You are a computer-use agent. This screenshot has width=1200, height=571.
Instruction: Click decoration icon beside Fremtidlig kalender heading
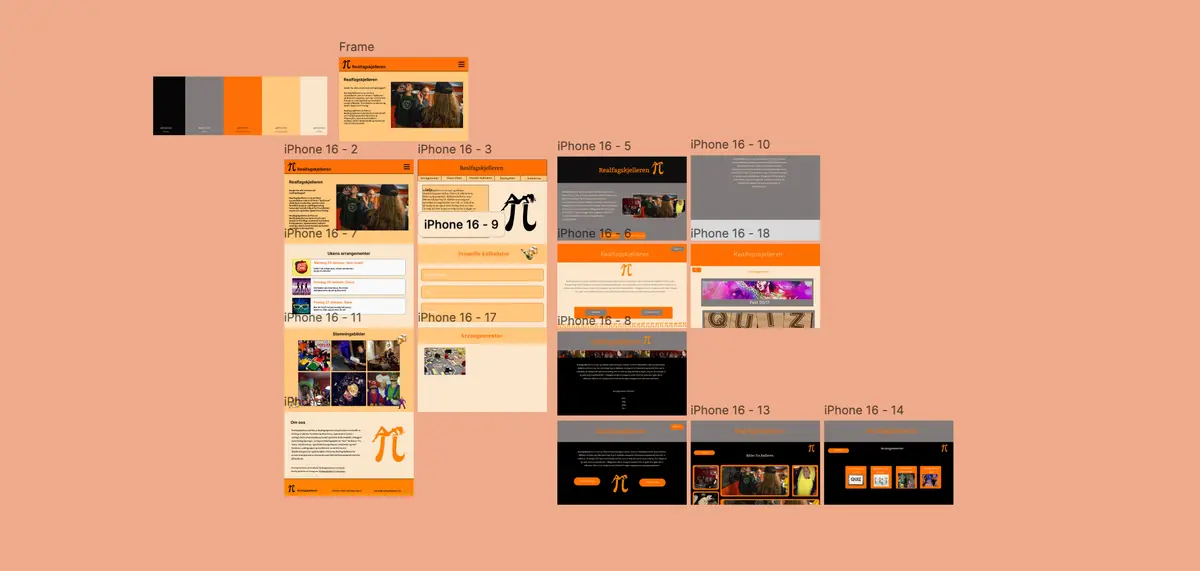[x=527, y=254]
